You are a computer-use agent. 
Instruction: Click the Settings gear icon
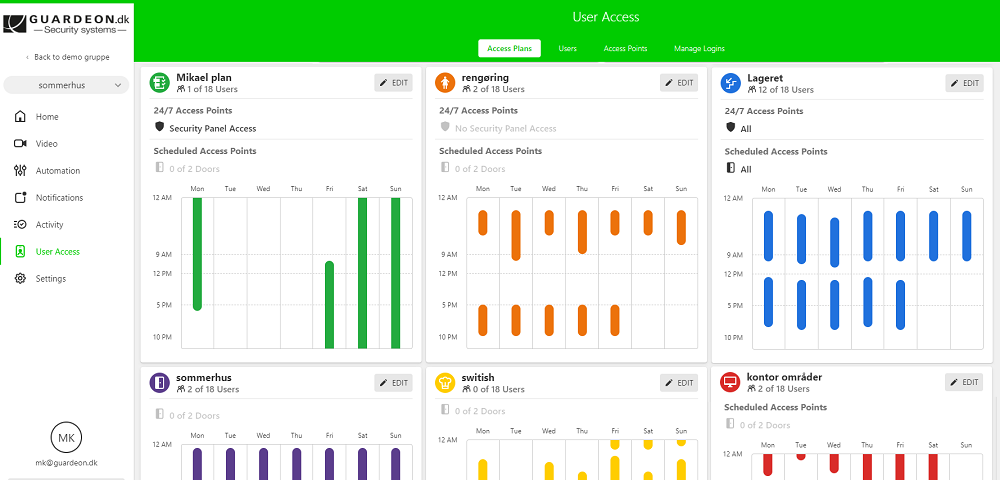click(20, 279)
